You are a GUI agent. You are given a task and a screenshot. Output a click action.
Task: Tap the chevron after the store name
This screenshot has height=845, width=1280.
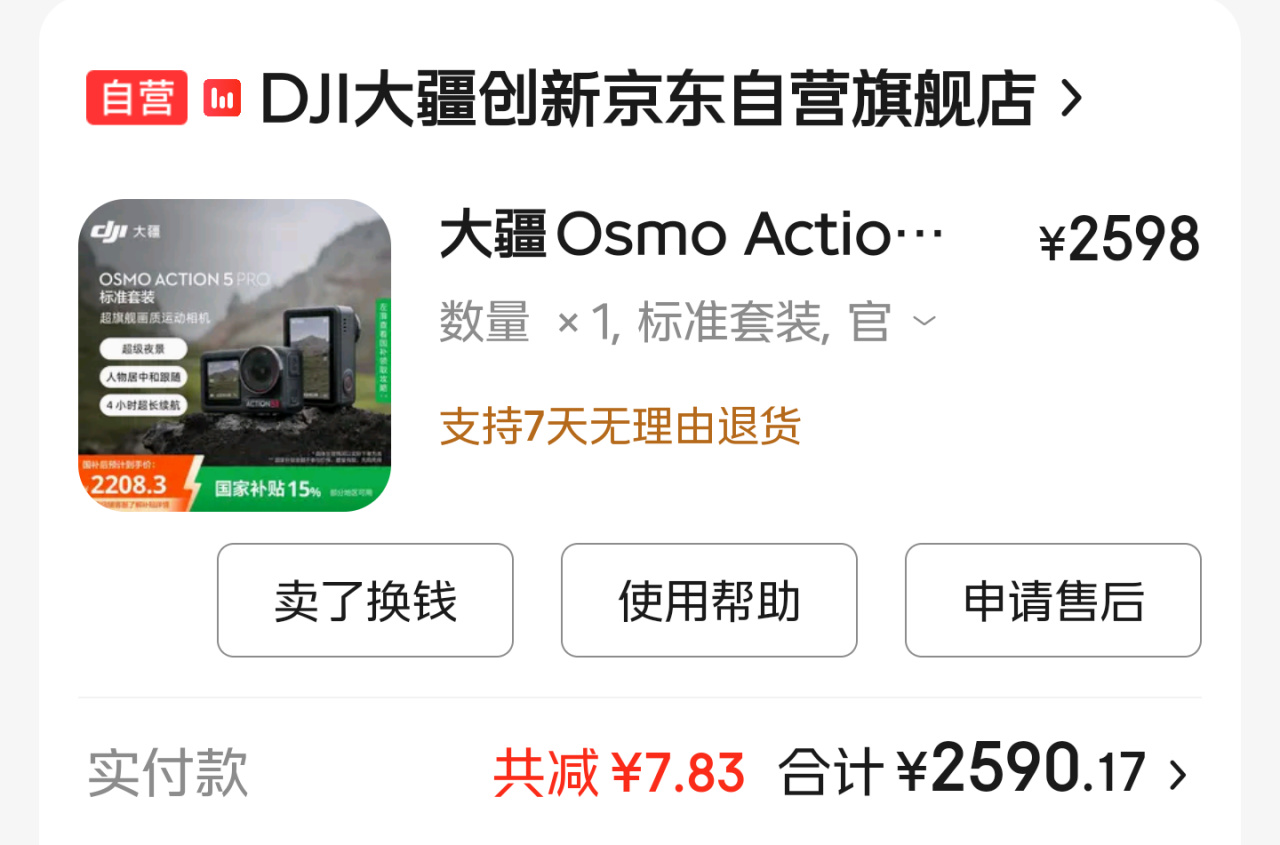1070,98
